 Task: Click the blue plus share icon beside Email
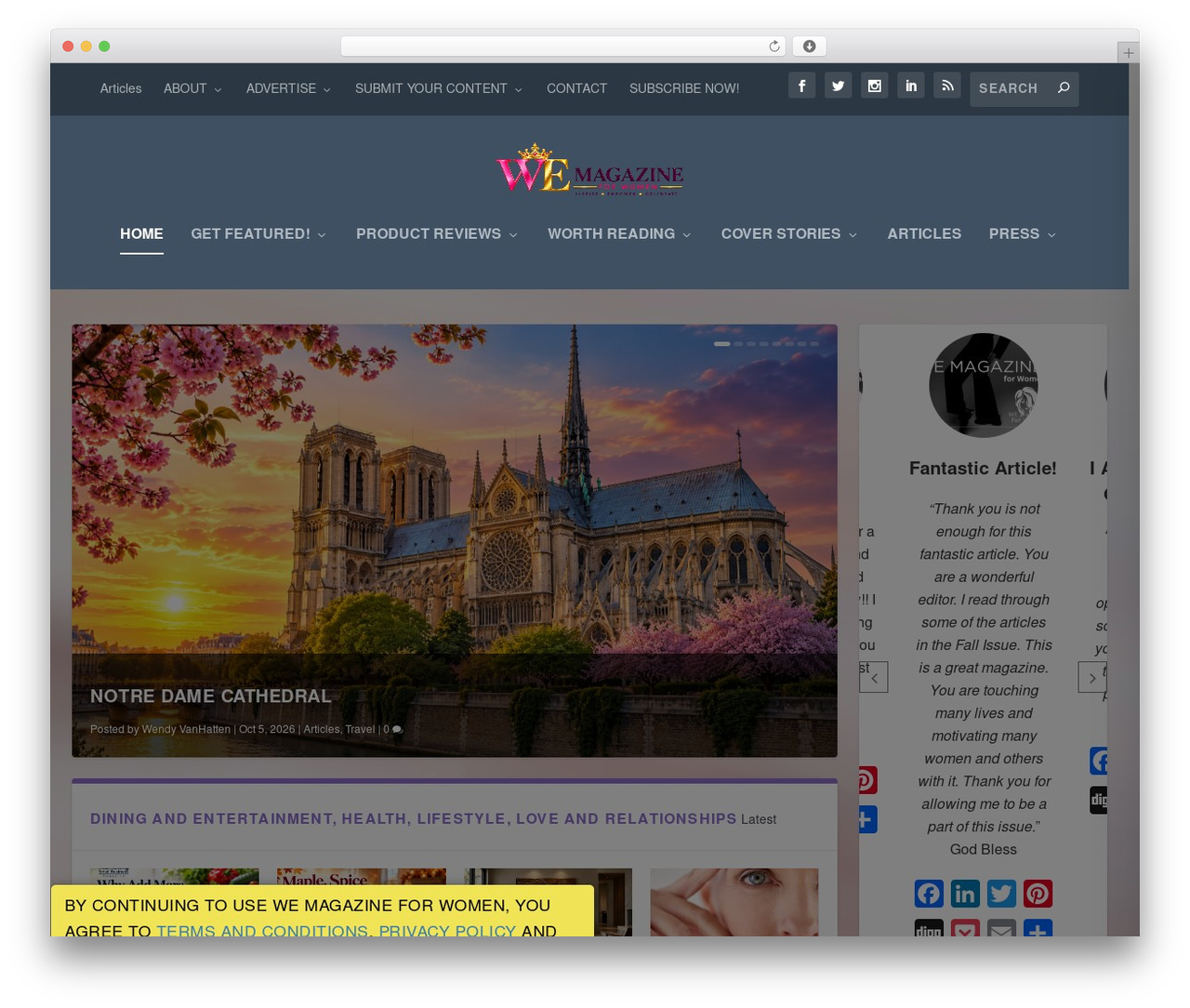1038,928
